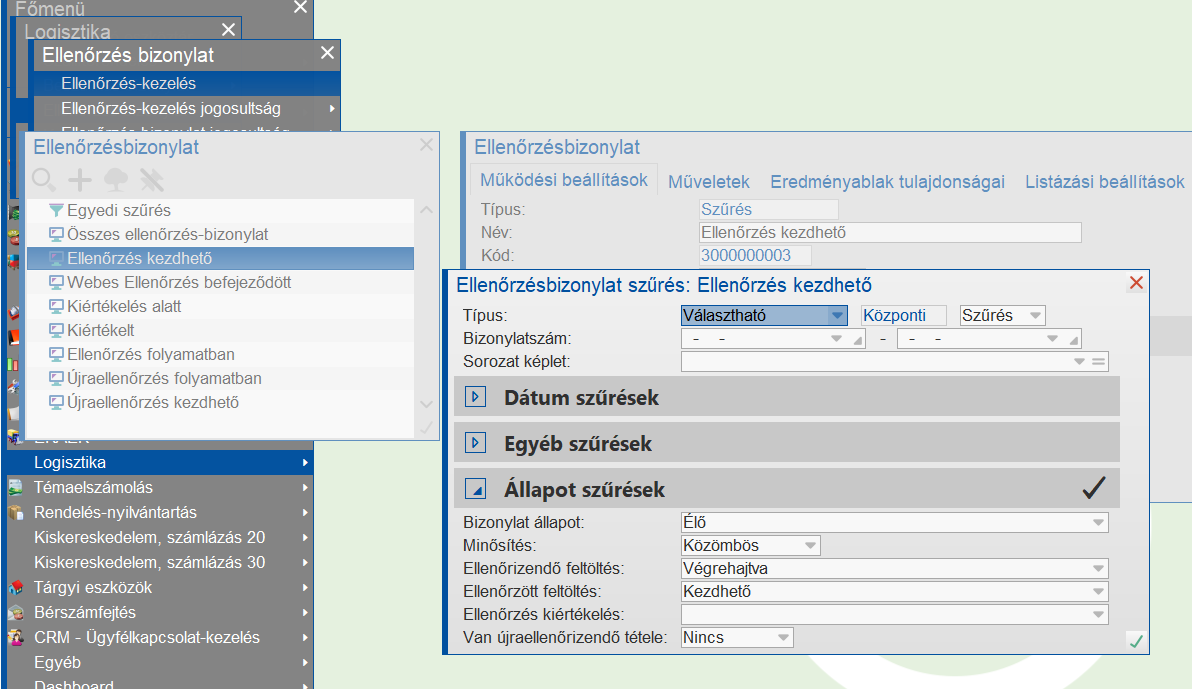Click the CRM Ügyfélkapcsolat-kezelés menu icon
Screen dimensions: 1192x689
[x=15, y=637]
